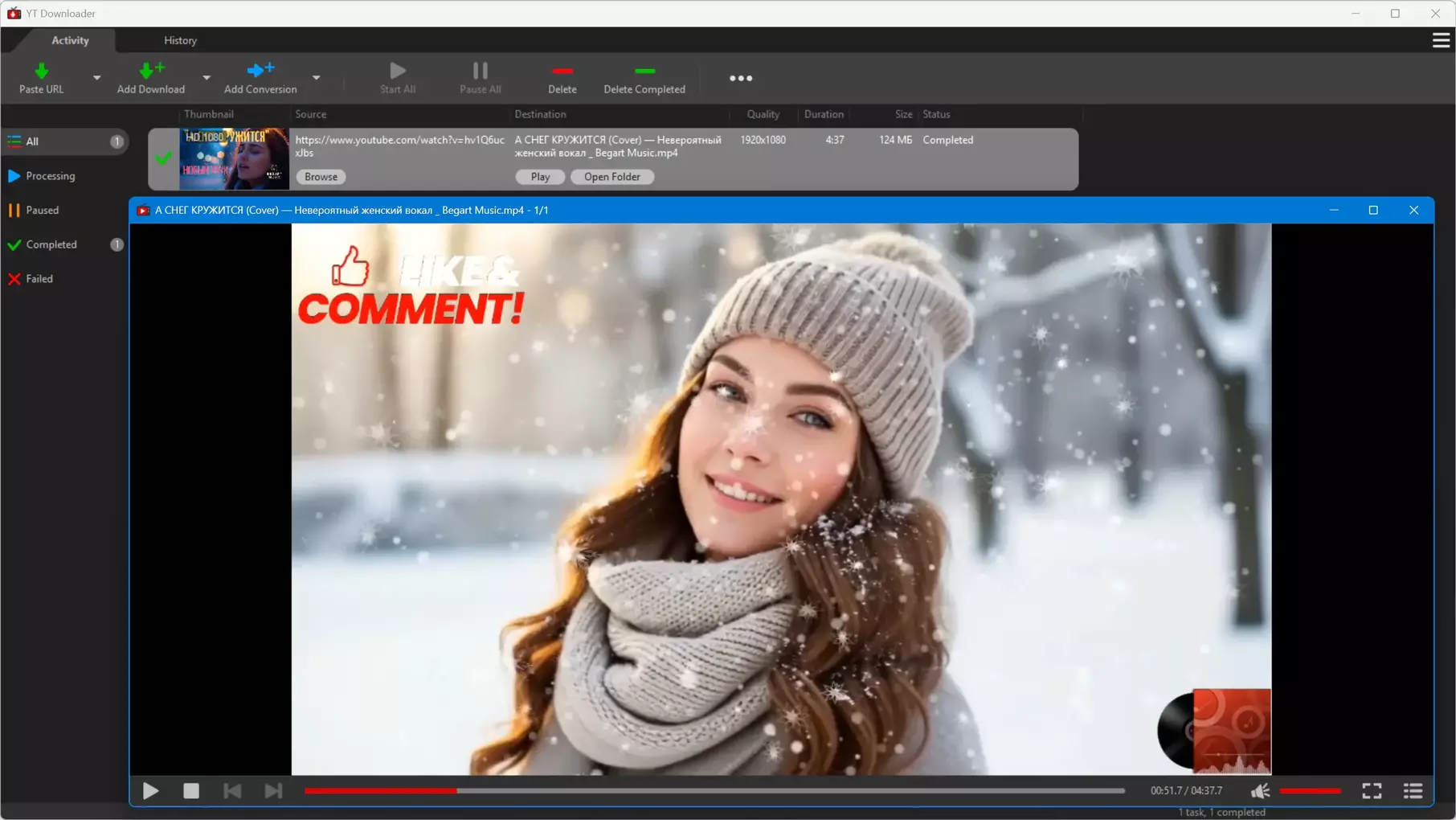Close the YT Downloader window
This screenshot has width=1456, height=820.
pyautogui.click(x=1435, y=14)
